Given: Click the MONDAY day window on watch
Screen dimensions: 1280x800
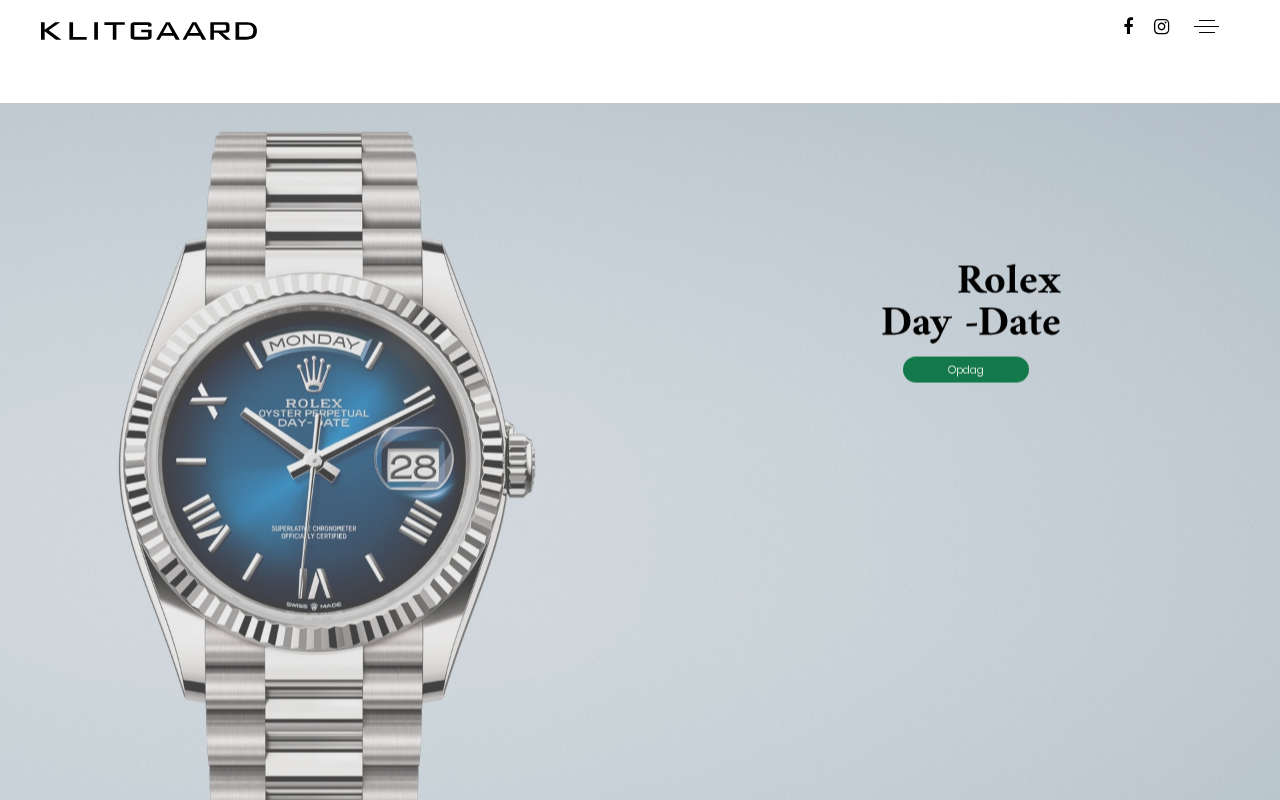Looking at the screenshot, I should click(314, 343).
